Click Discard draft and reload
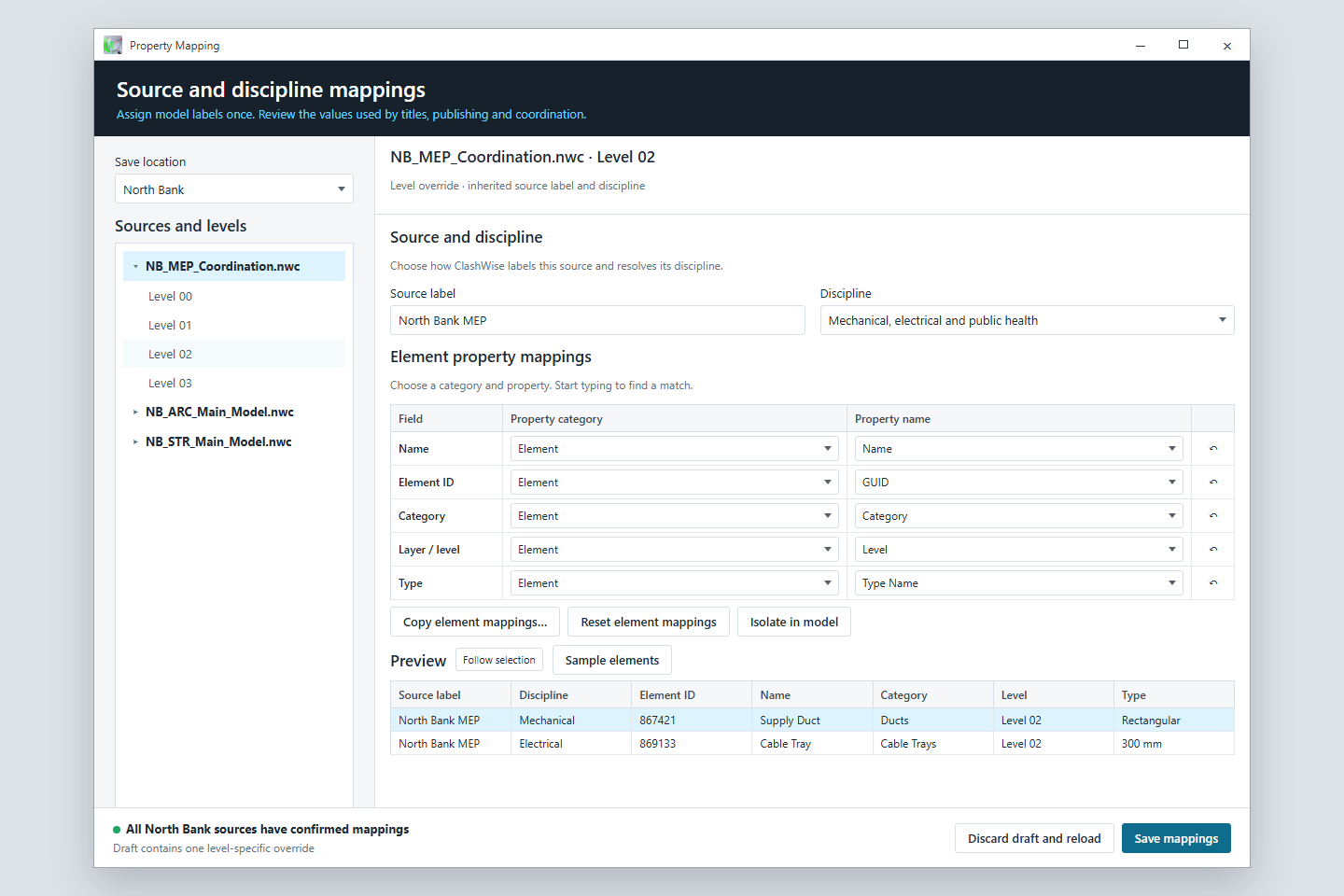 point(1034,838)
